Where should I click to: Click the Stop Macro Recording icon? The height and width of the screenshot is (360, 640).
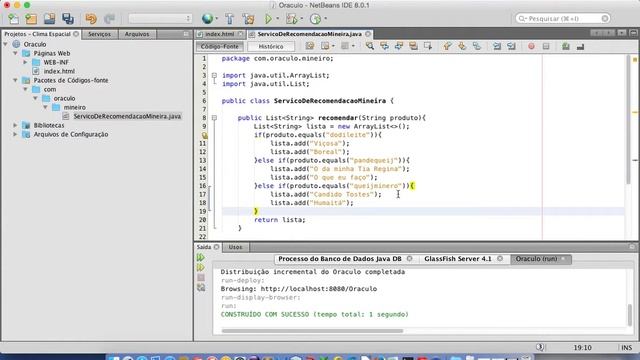[546, 47]
